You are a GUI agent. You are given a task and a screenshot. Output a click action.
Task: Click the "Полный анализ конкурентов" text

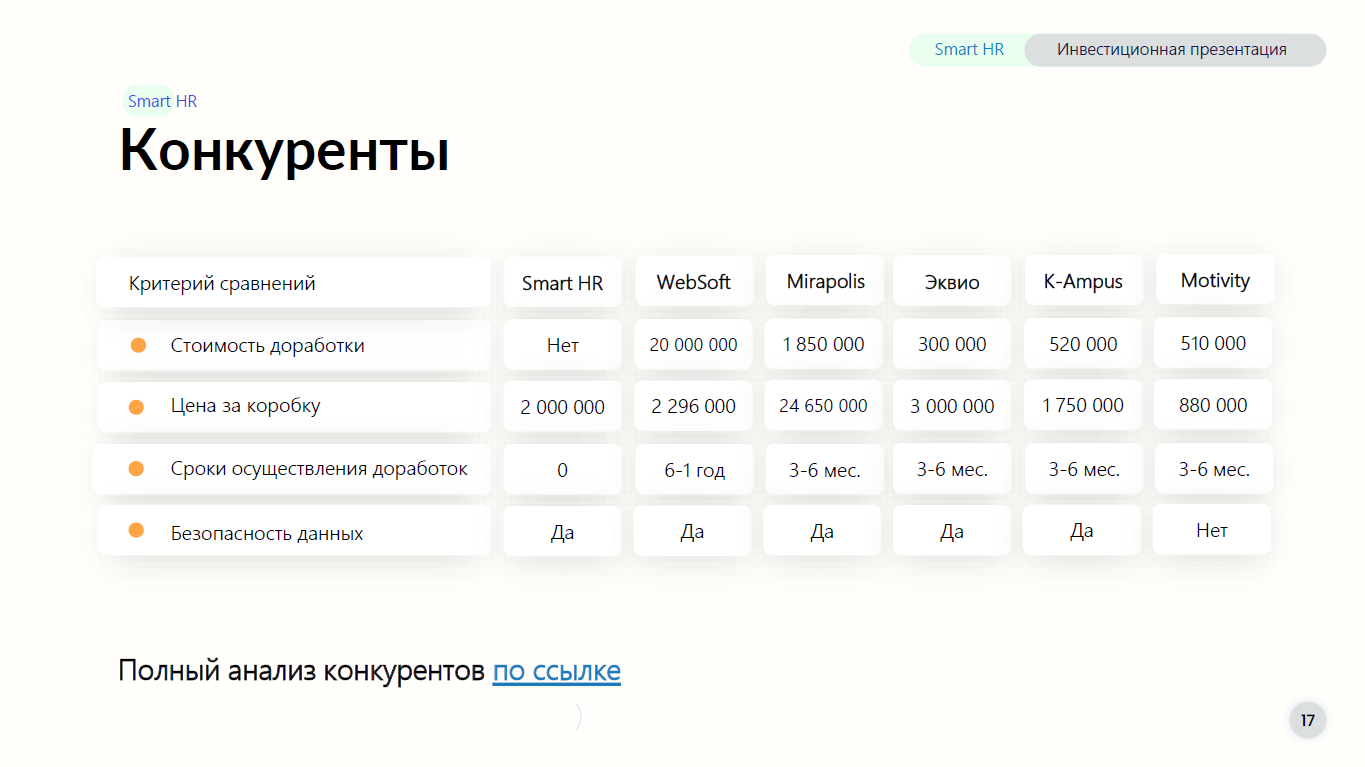(302, 670)
